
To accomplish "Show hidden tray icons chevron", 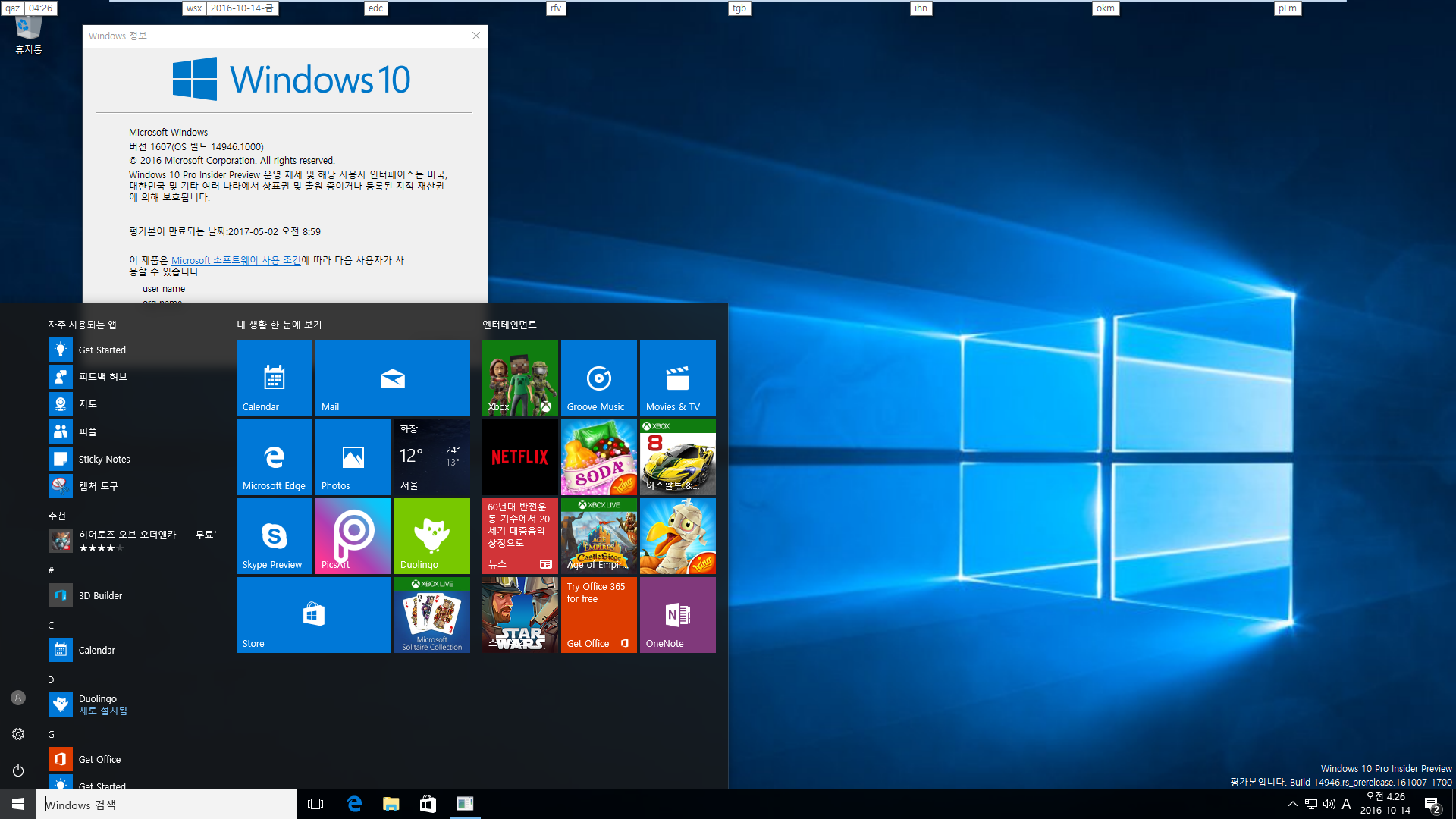I will point(1292,804).
